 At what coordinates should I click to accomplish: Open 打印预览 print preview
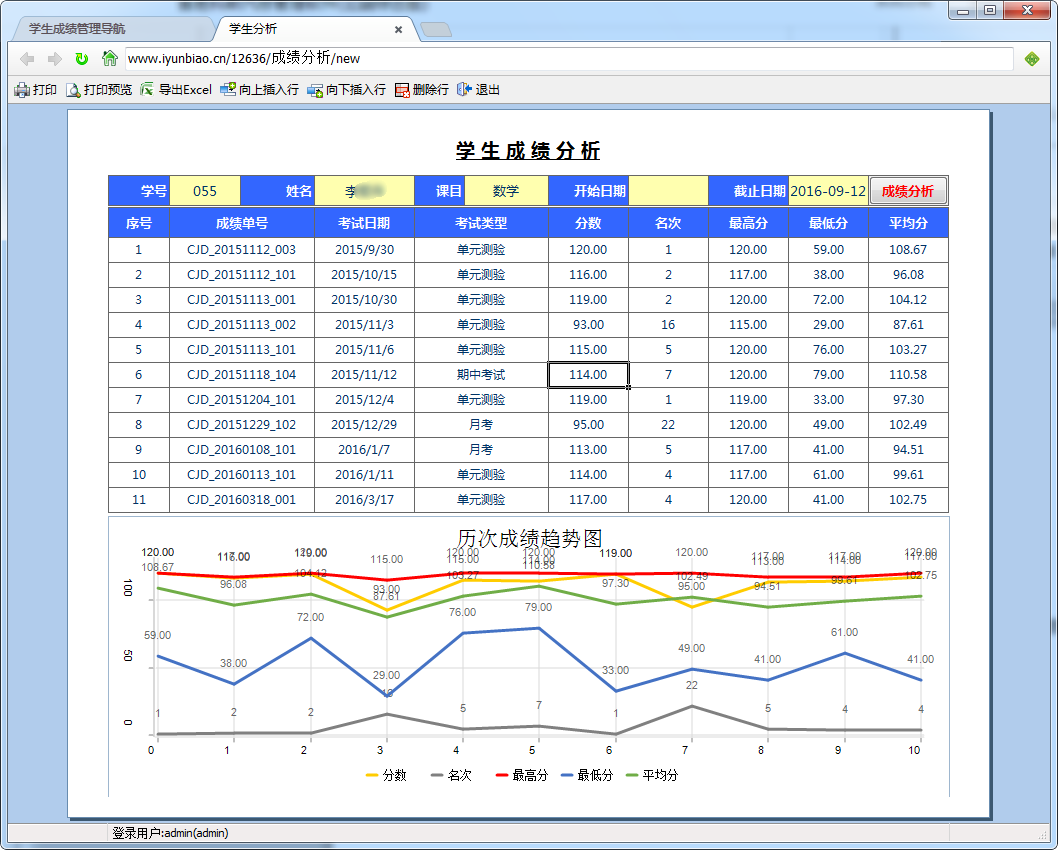(99, 90)
